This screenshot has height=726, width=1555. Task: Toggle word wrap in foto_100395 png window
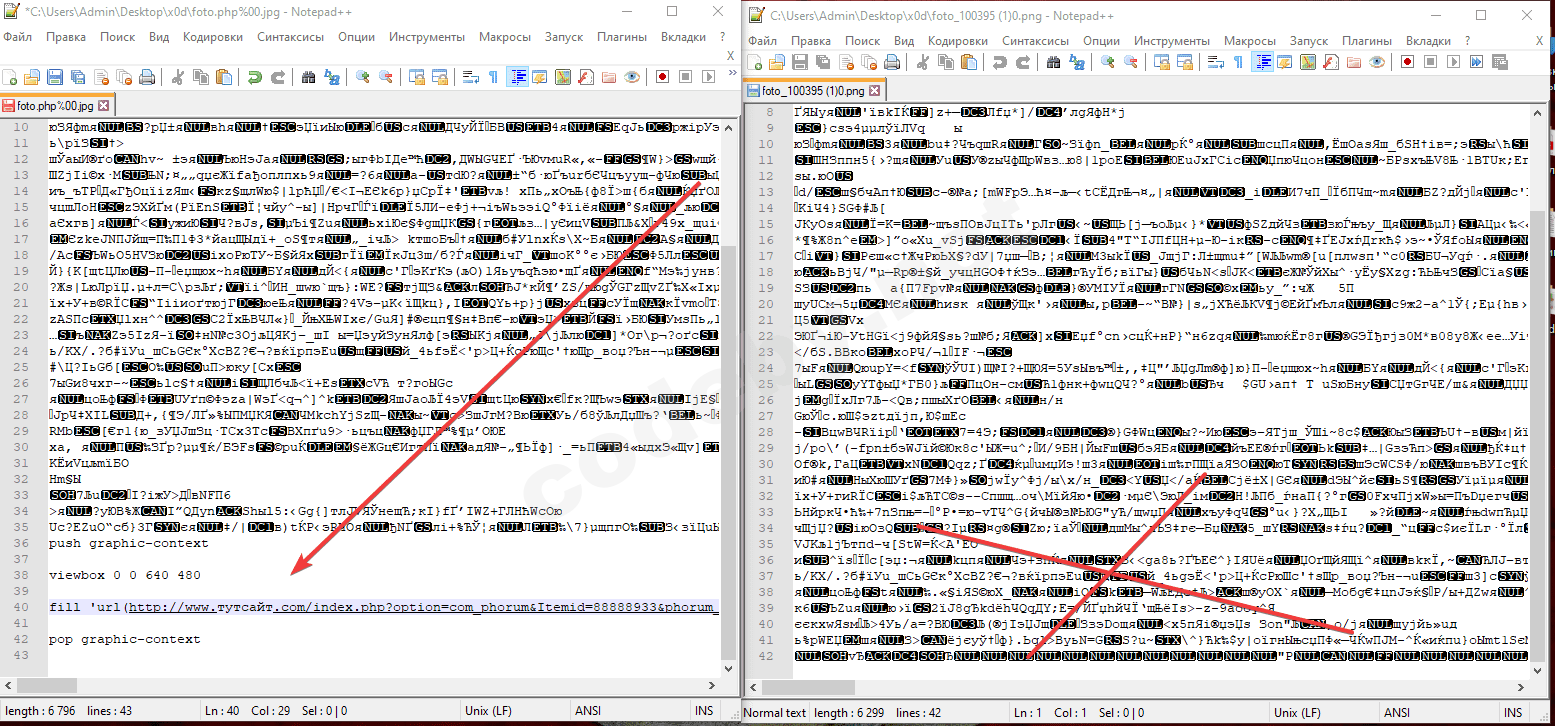tap(1218, 62)
